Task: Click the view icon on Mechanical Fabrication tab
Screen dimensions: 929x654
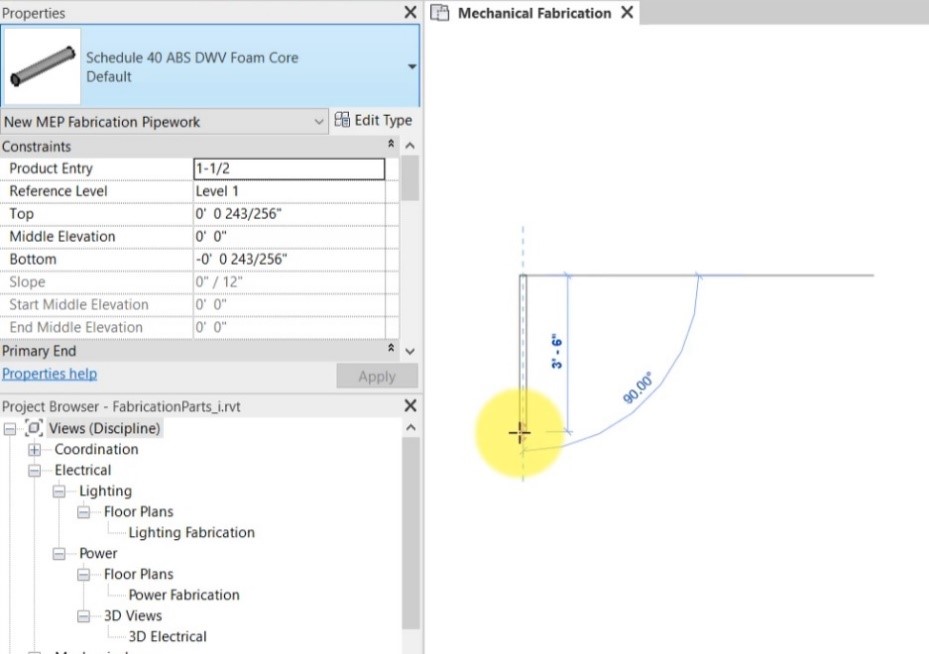Action: (439, 13)
